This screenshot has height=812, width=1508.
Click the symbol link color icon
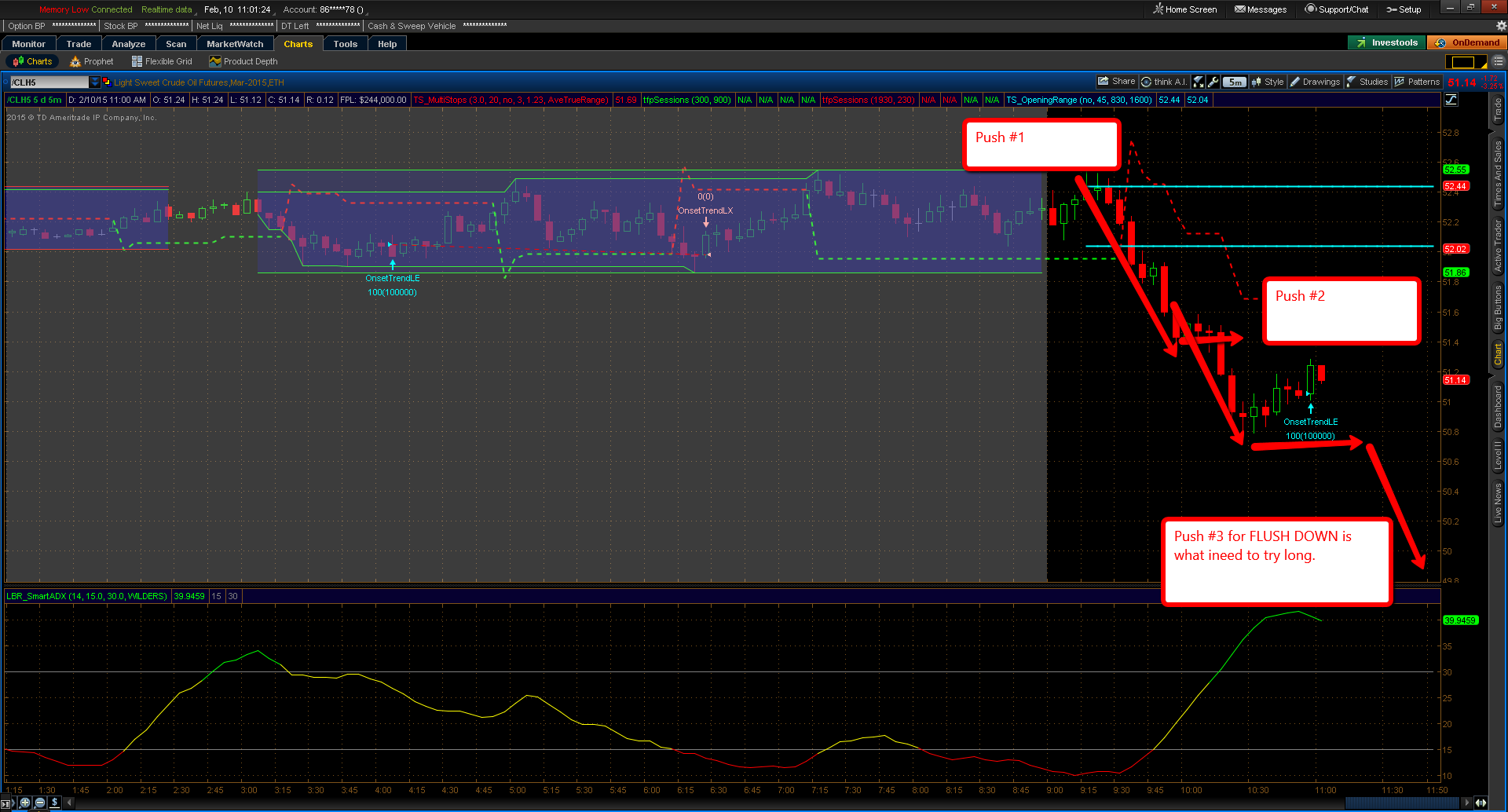[107, 82]
